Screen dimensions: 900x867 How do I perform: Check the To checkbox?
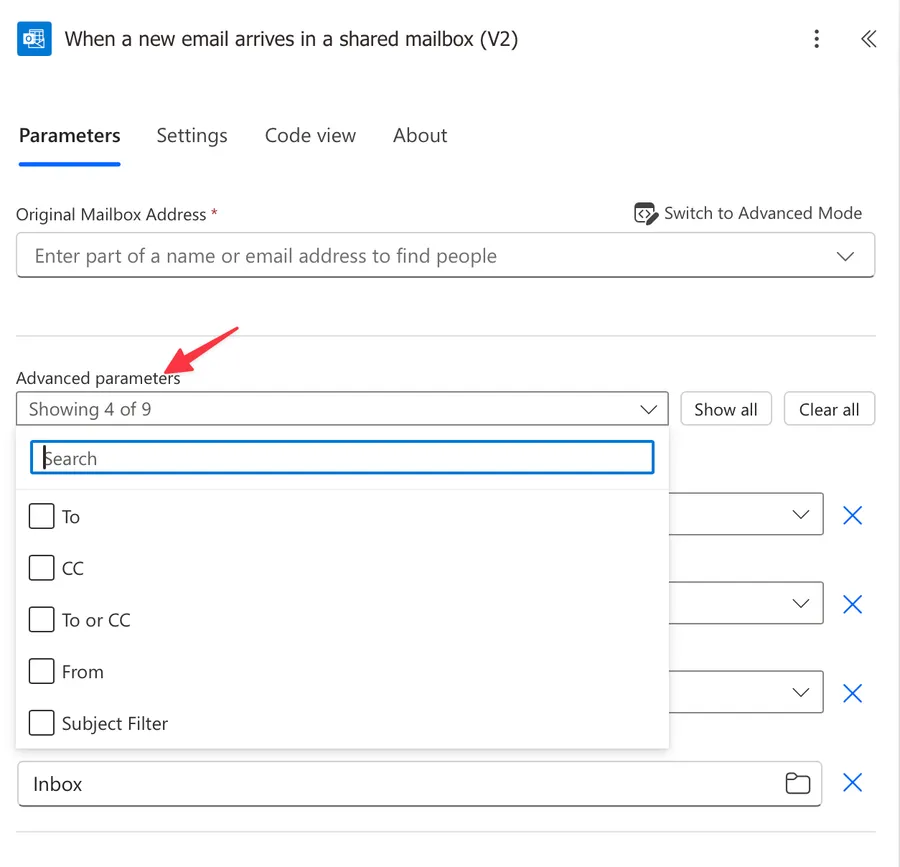click(x=41, y=516)
